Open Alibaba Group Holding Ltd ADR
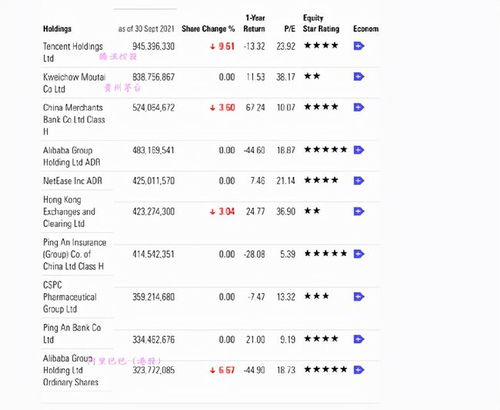Screen dimensions: 500x410 coord(72,156)
